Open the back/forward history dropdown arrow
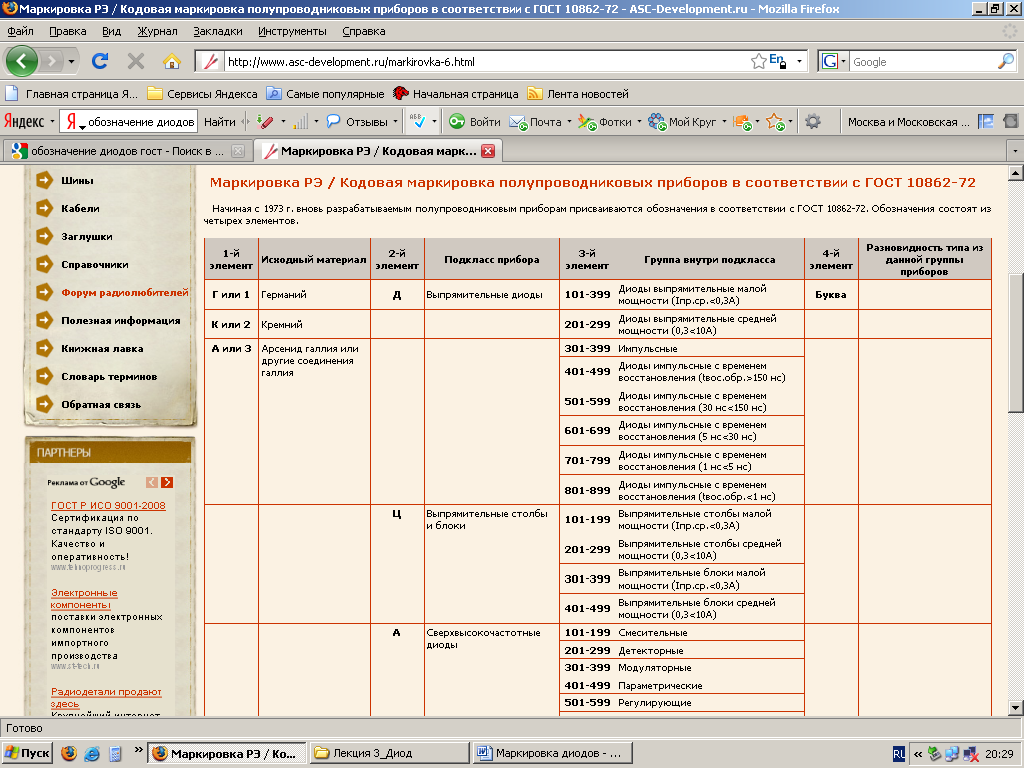This screenshot has width=1024, height=768. click(x=71, y=62)
